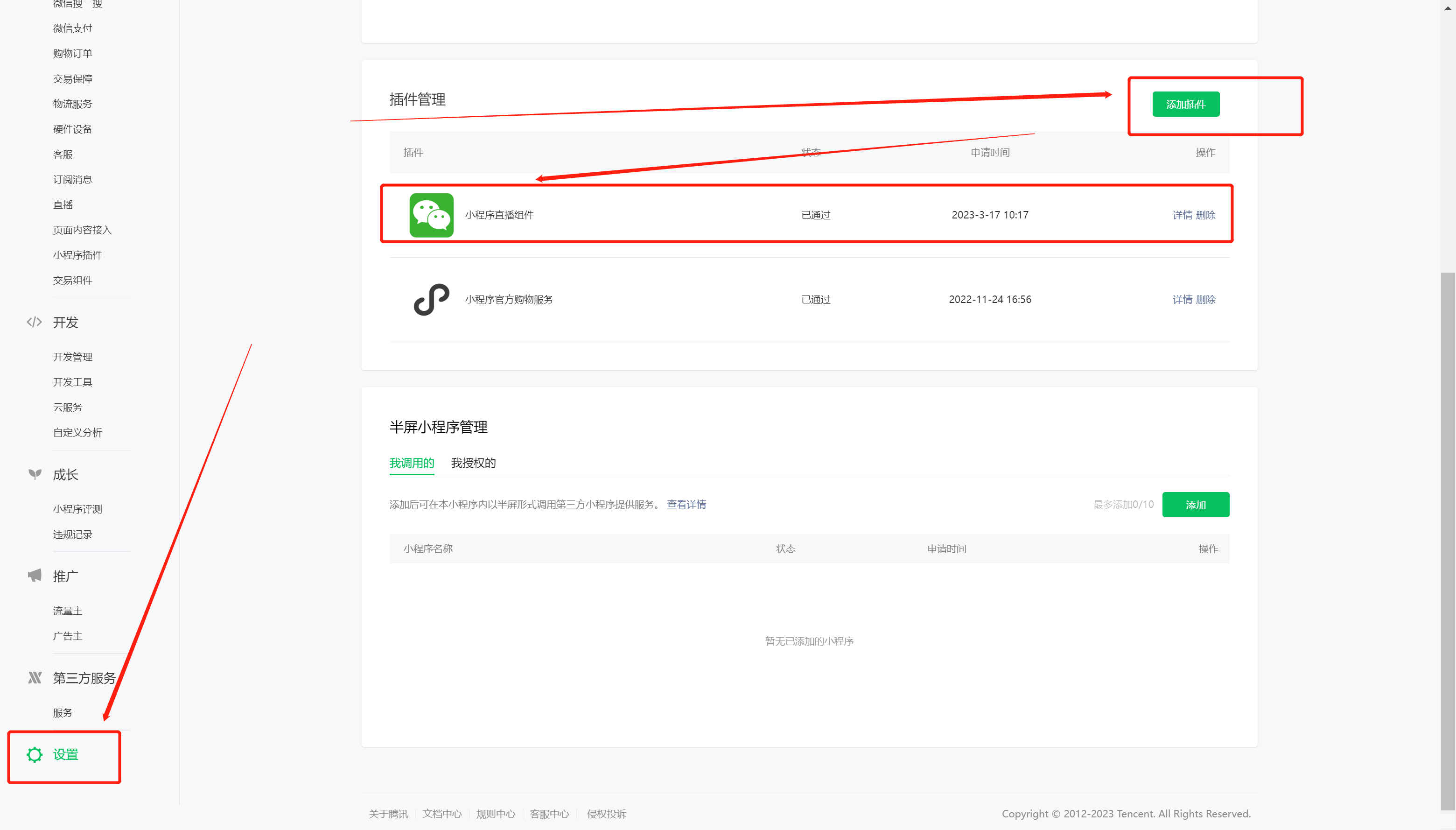Click the 小程序官方购物服务 mini program icon
Screen dimensions: 1456x830
point(431,299)
